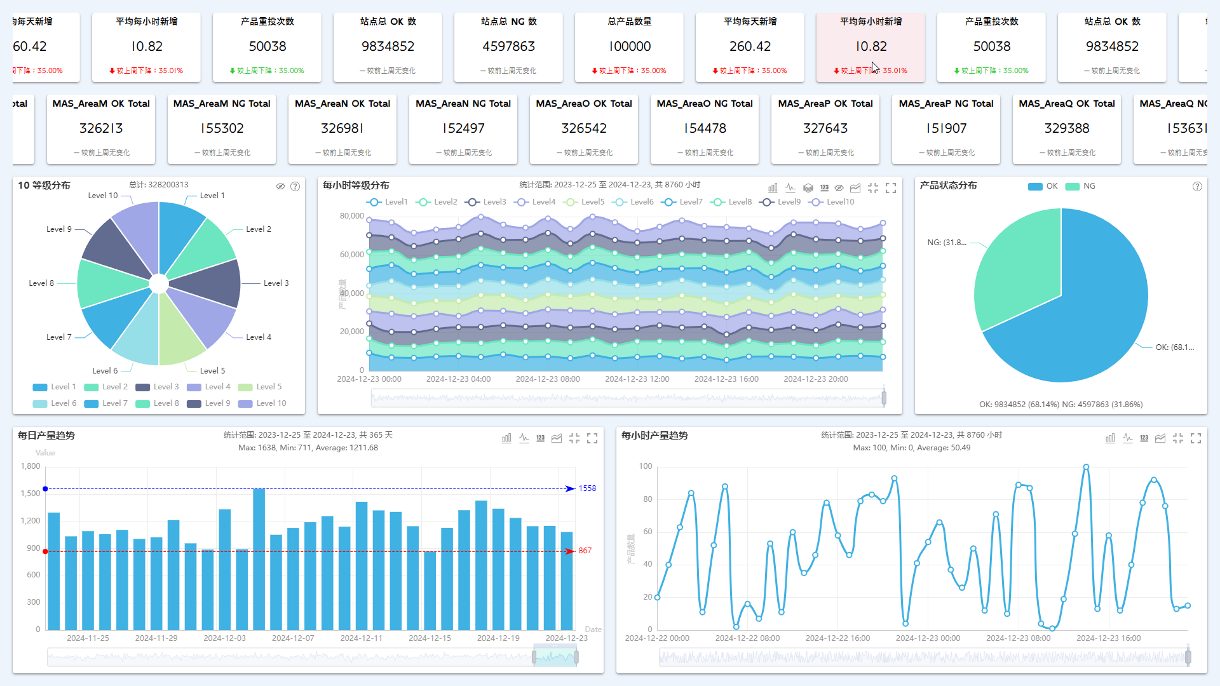
Task: Click 'Max: 100, Min: 0, Average: 50.49' text
Action: (x=910, y=448)
